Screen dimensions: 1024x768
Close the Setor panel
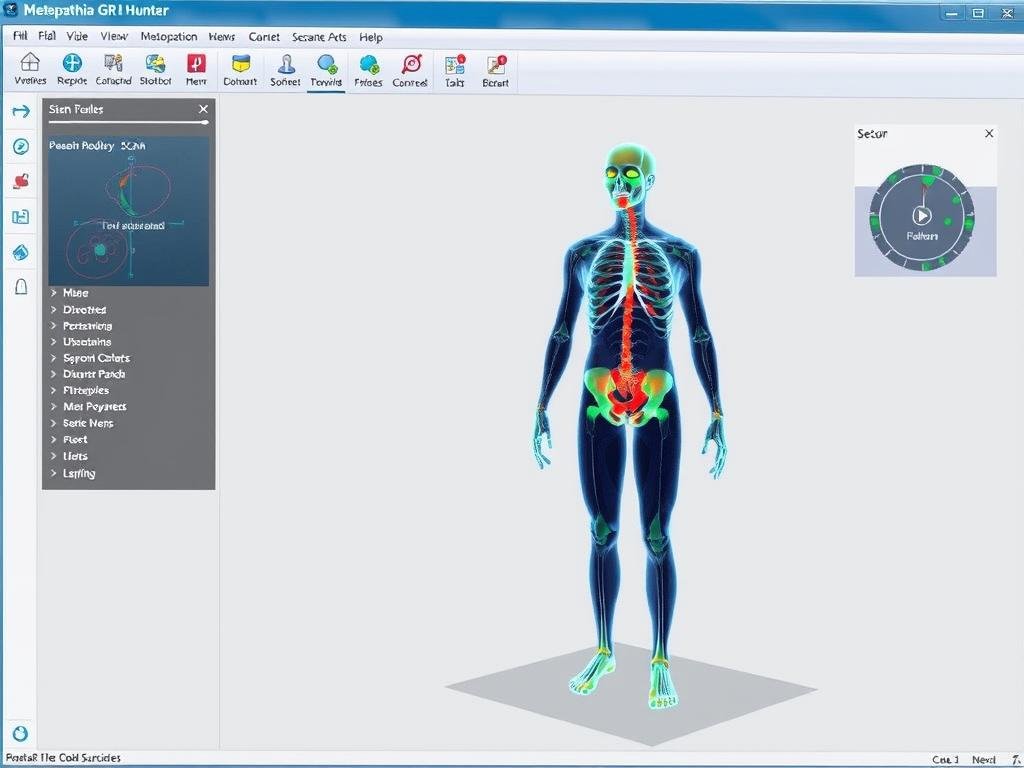tap(989, 133)
